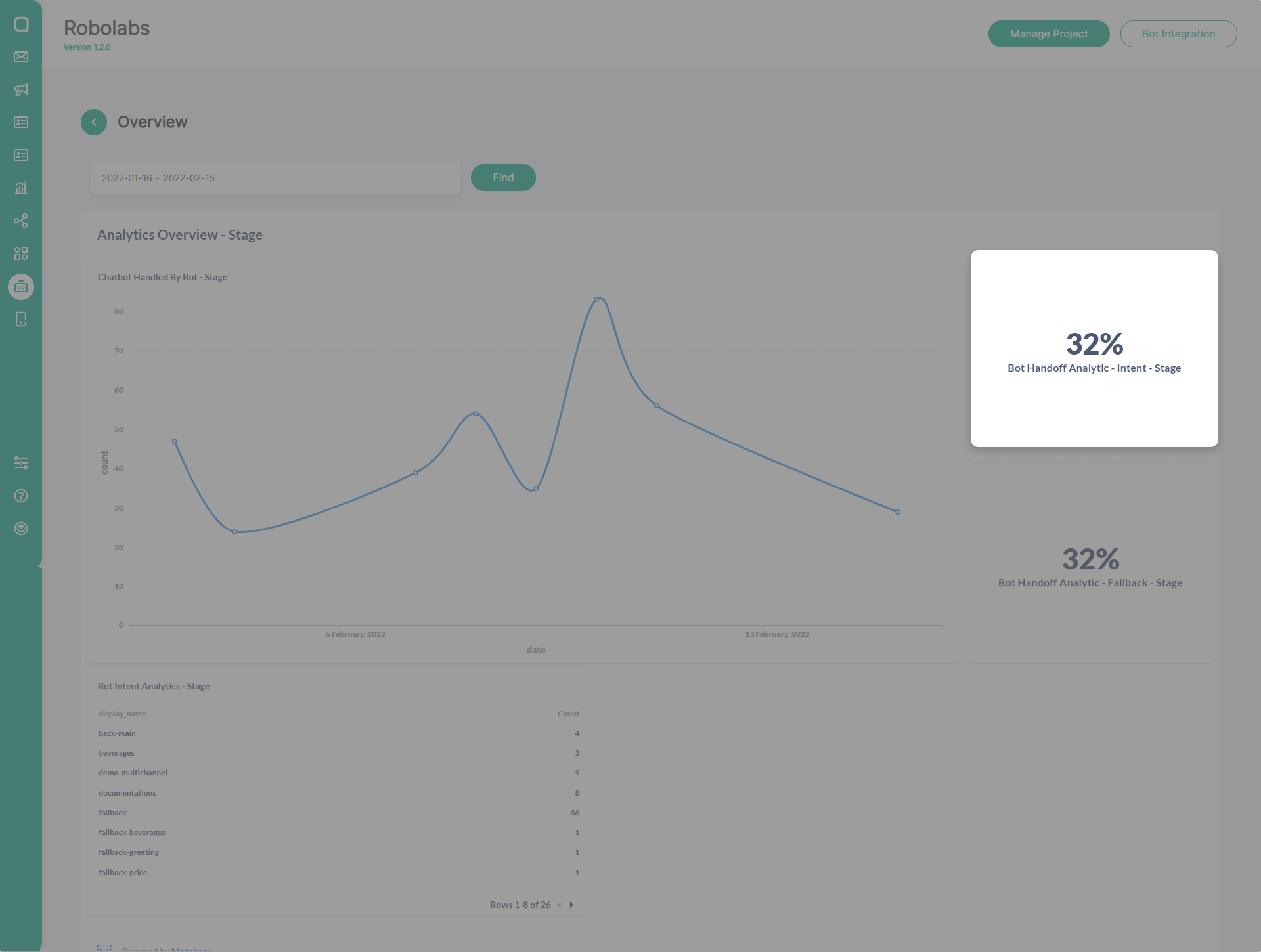Click the share nodes sidebar icon
This screenshot has width=1261, height=952.
click(21, 221)
